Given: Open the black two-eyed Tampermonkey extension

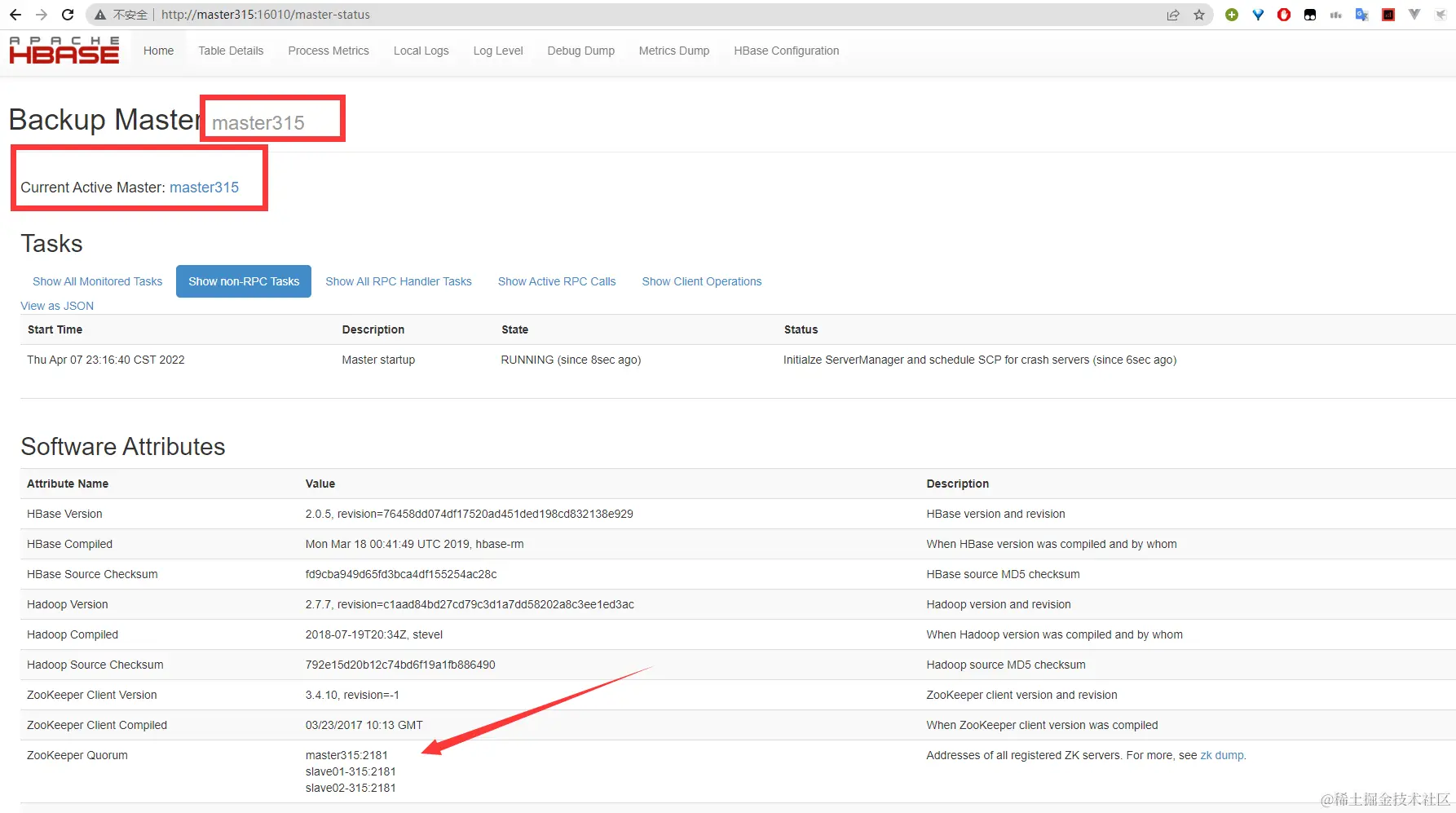Looking at the screenshot, I should click(1310, 15).
